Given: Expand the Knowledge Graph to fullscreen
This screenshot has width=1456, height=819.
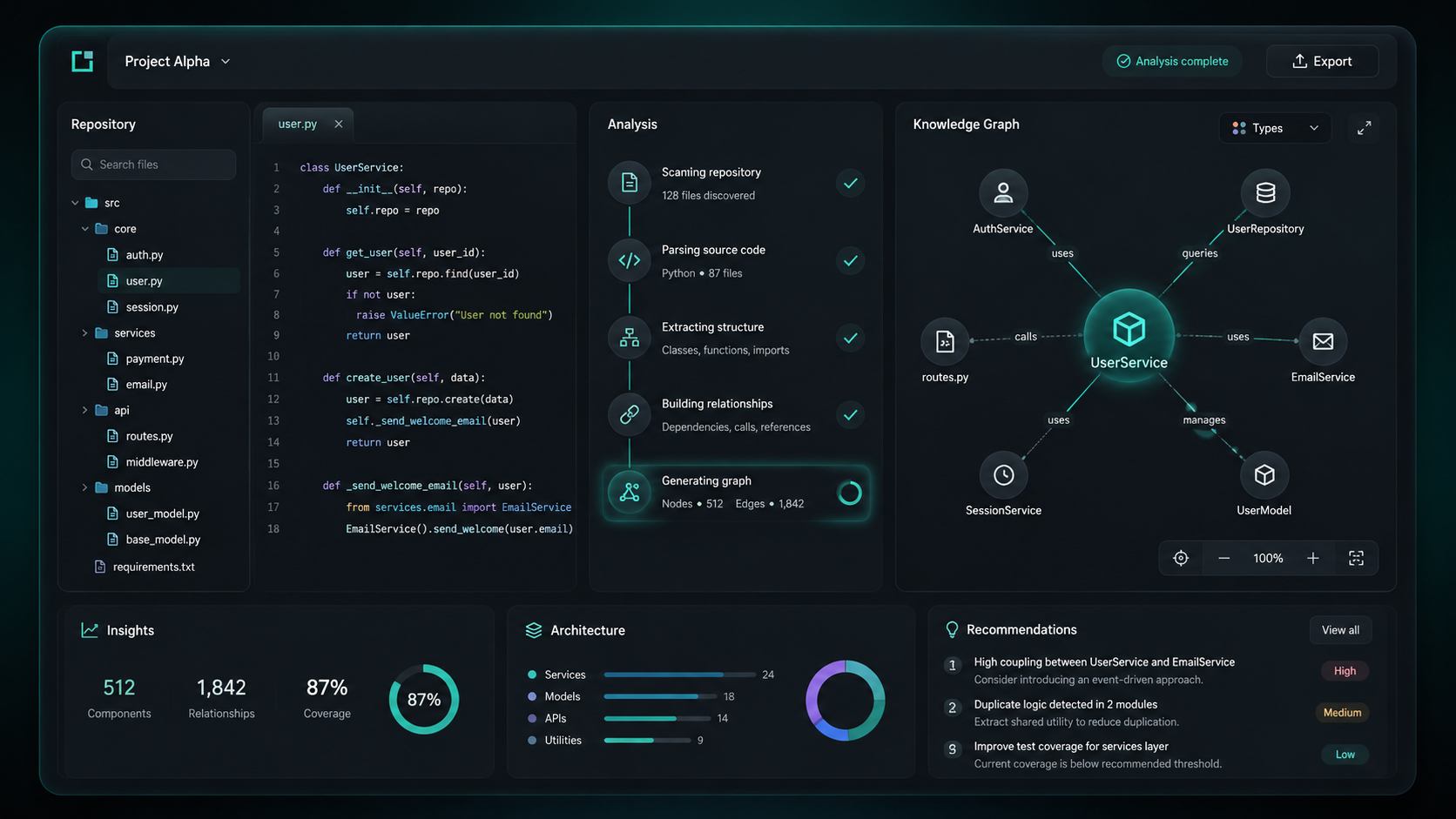Looking at the screenshot, I should point(1365,128).
